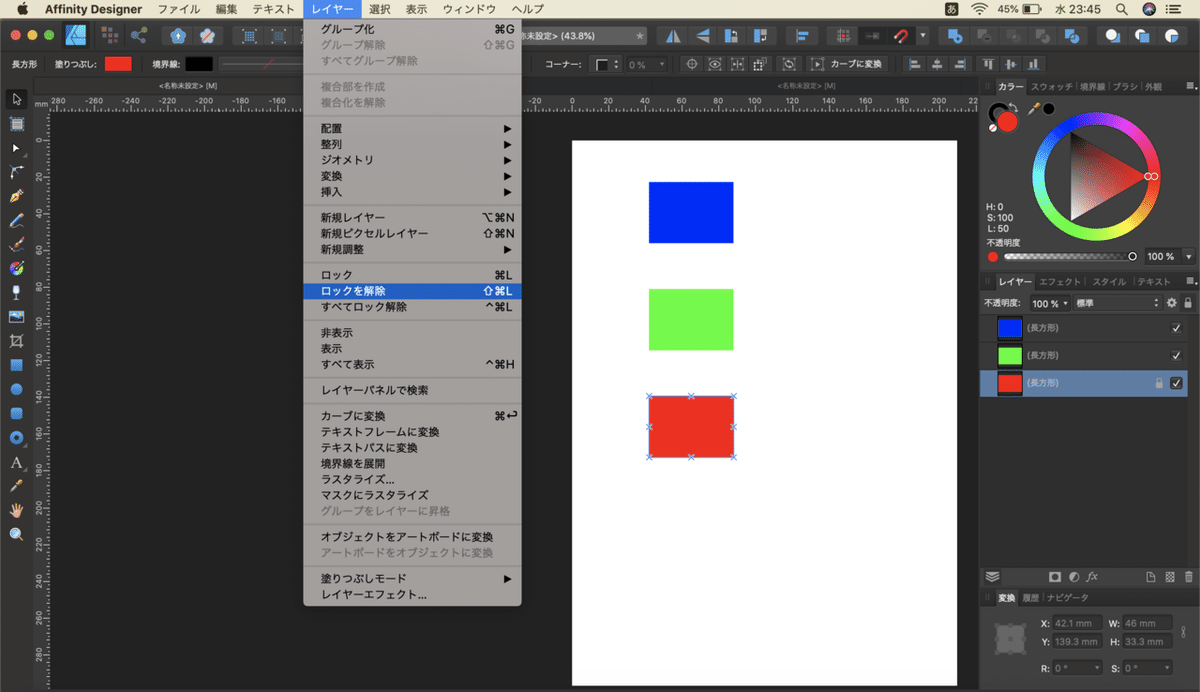
Task: Switch to スウォッチ tab
Action: tap(1052, 87)
